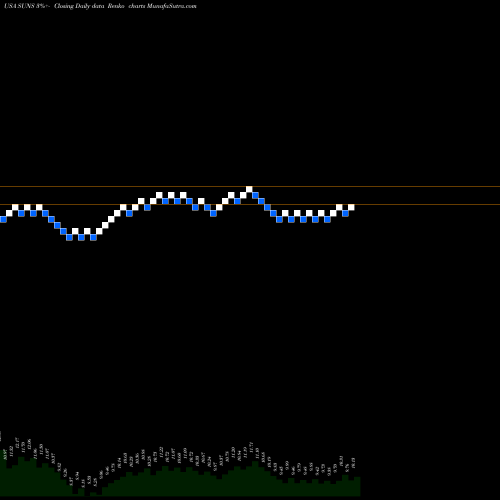Image resolution: width=500 pixels, height=500 pixels.
Task: Select the highest white Renko brick at the peak
Action: pyautogui.click(x=249, y=189)
